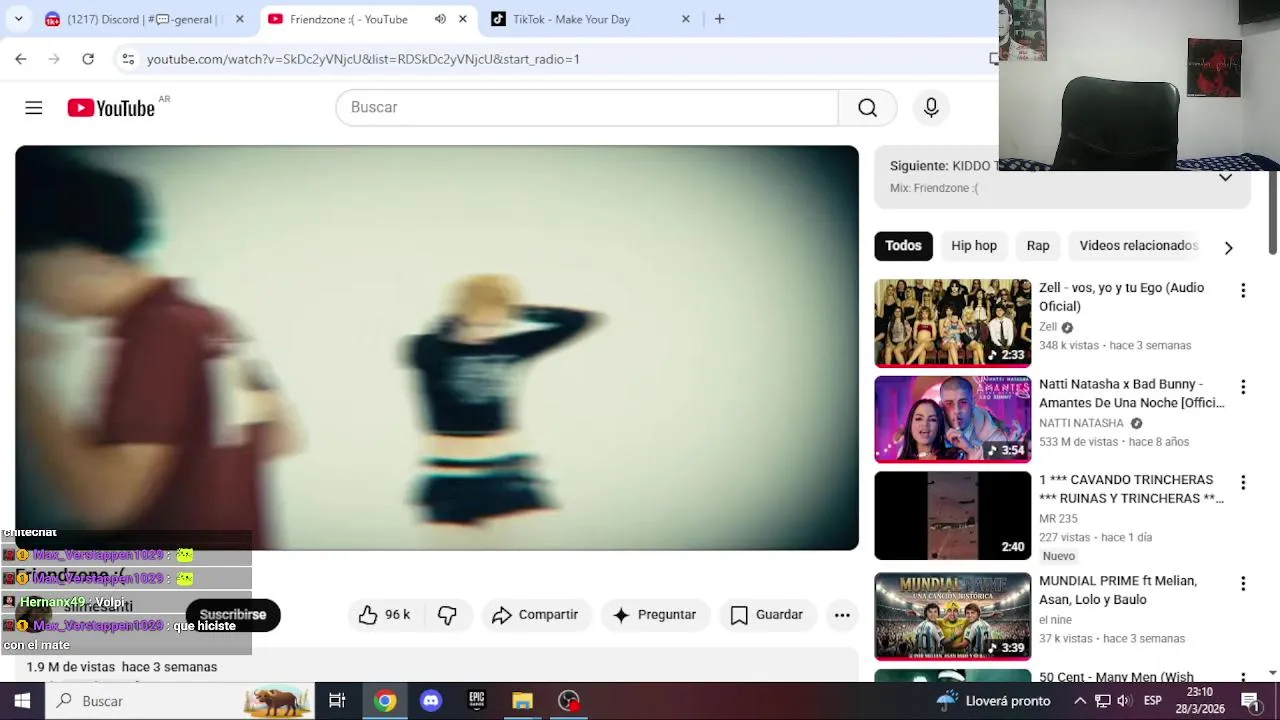The width and height of the screenshot is (1280, 720).
Task: Expand the Mix Friendzone playlist panel
Action: coord(1225,177)
